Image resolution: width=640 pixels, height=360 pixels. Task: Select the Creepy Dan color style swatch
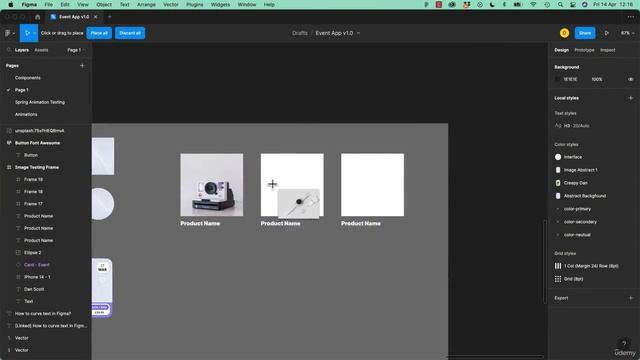click(558, 183)
